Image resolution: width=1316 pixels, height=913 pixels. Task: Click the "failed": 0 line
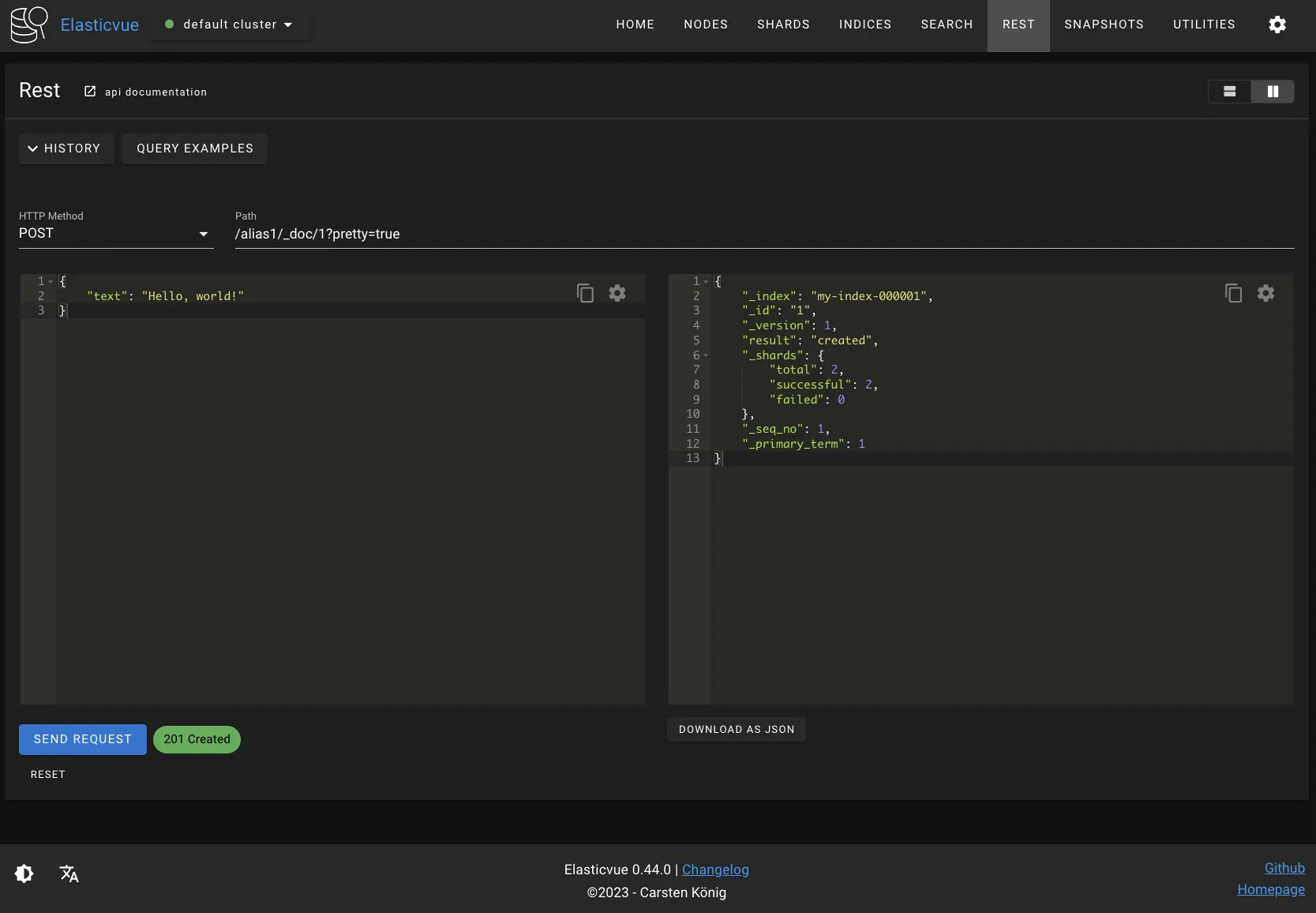(x=808, y=400)
